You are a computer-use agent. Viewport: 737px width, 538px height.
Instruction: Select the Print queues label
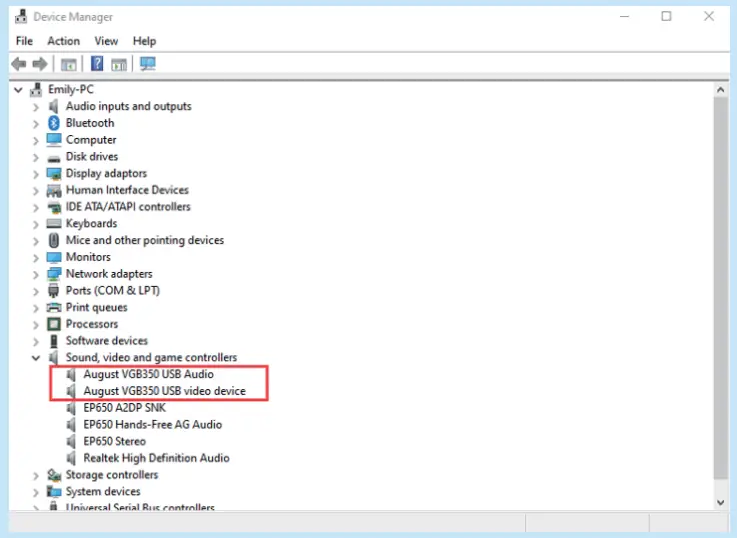click(x=96, y=307)
